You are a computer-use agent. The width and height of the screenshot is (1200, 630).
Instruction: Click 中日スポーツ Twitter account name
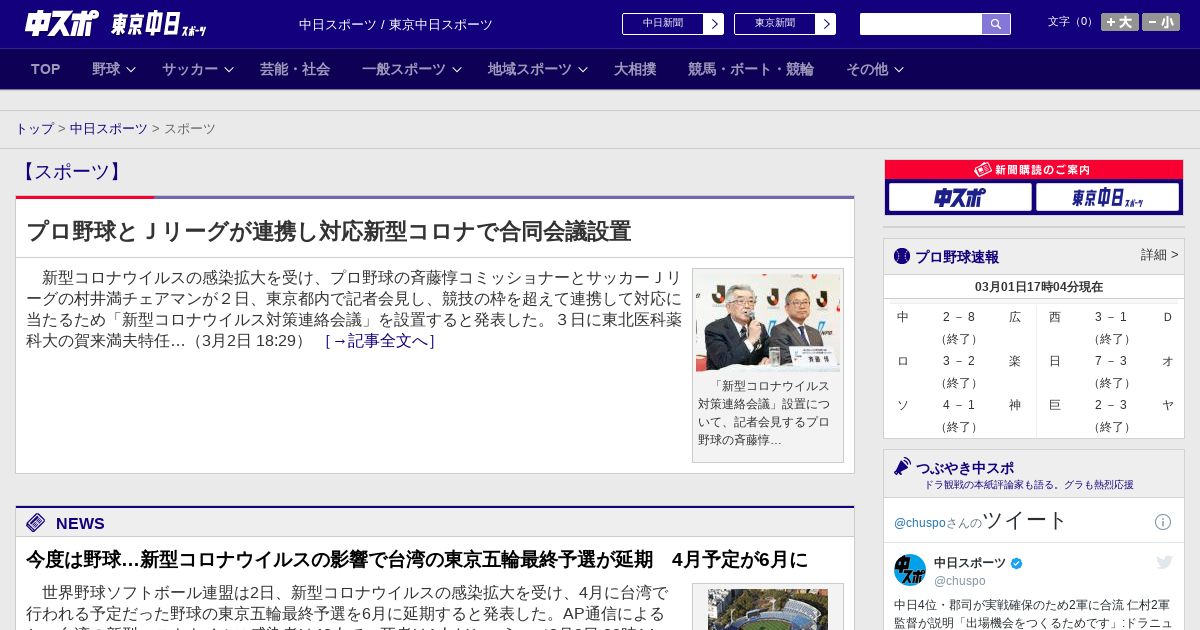point(970,563)
